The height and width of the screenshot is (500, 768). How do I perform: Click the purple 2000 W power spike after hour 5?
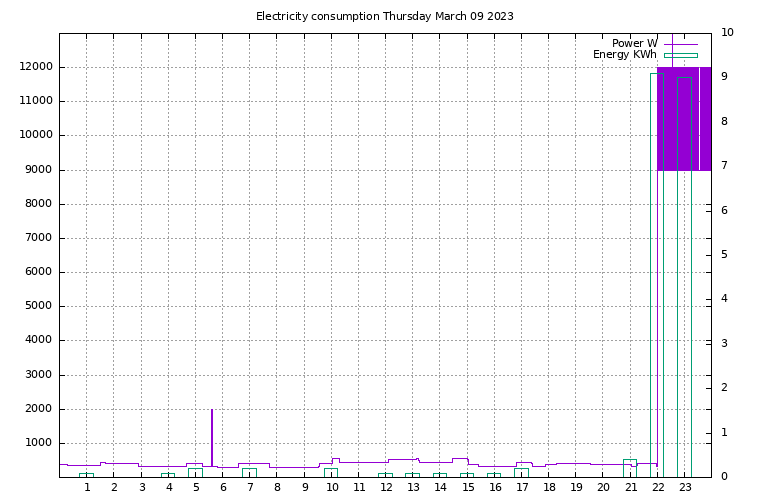[x=212, y=437]
